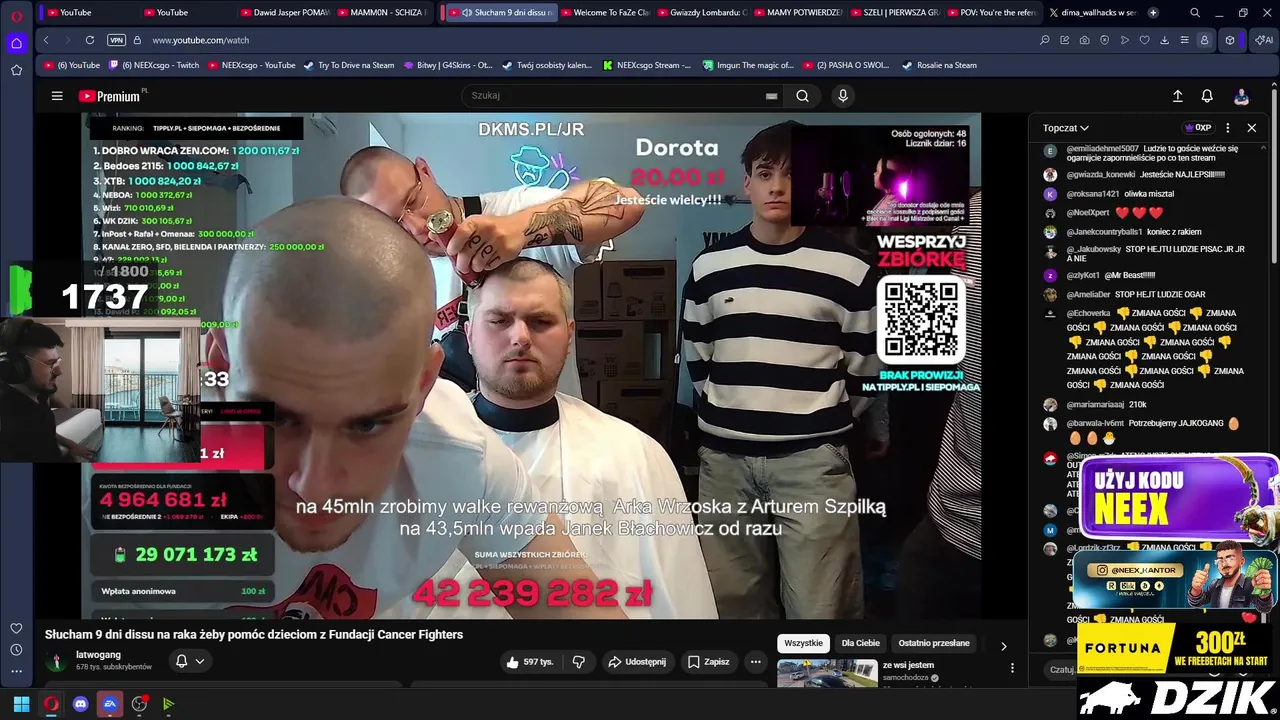Like the video with 597 tys. thumbs-up

point(530,662)
